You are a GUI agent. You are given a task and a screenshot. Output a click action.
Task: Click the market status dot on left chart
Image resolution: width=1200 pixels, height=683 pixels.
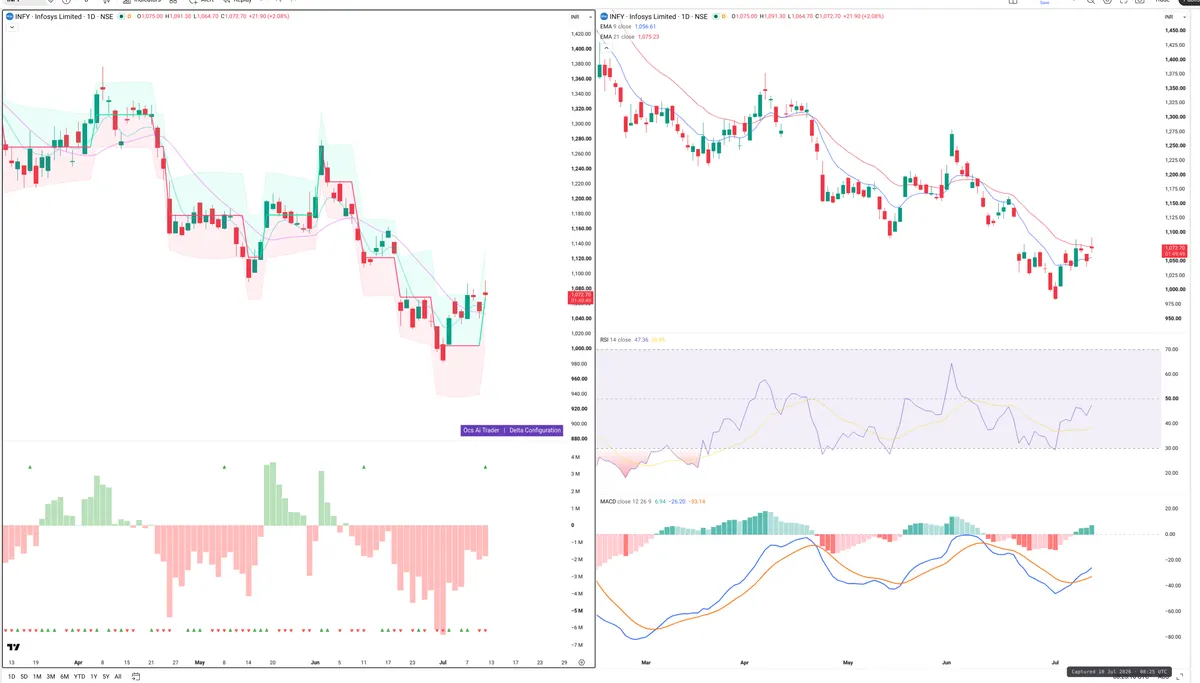tap(121, 17)
